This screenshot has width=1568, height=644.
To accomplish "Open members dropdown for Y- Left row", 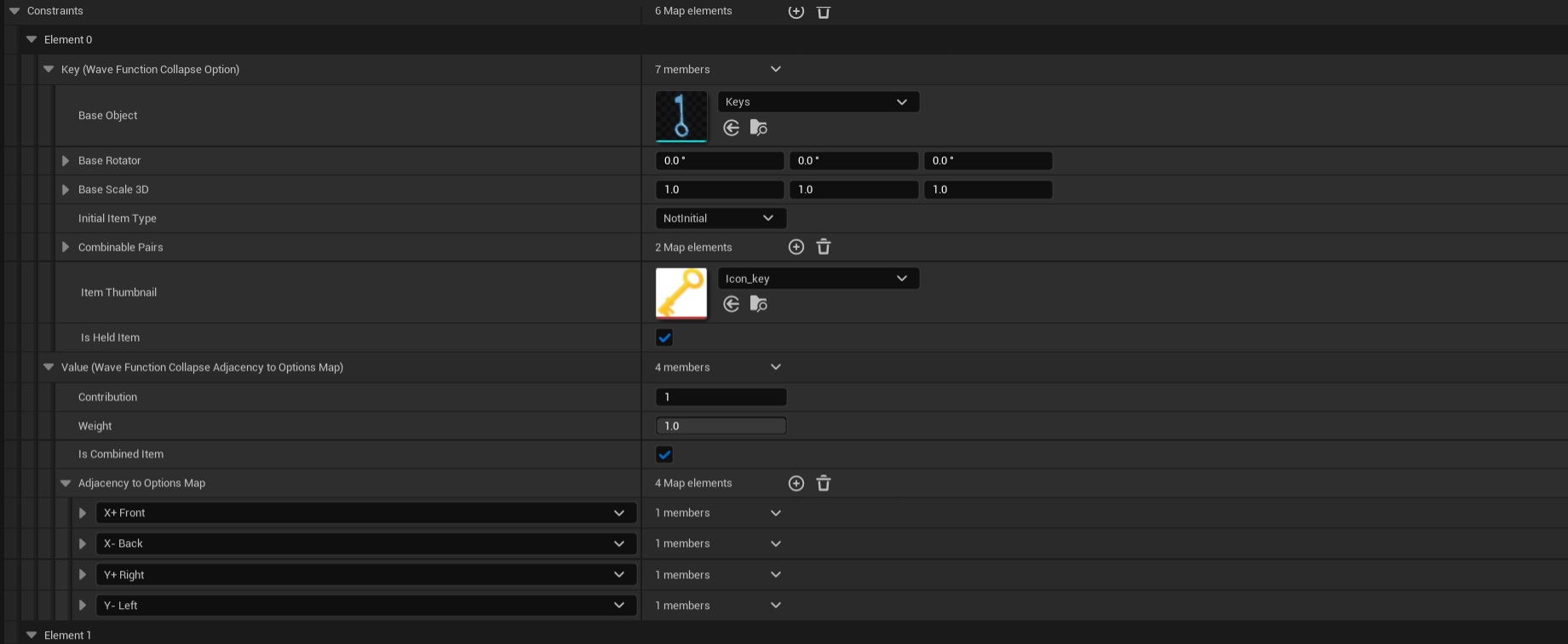I will (x=775, y=606).
